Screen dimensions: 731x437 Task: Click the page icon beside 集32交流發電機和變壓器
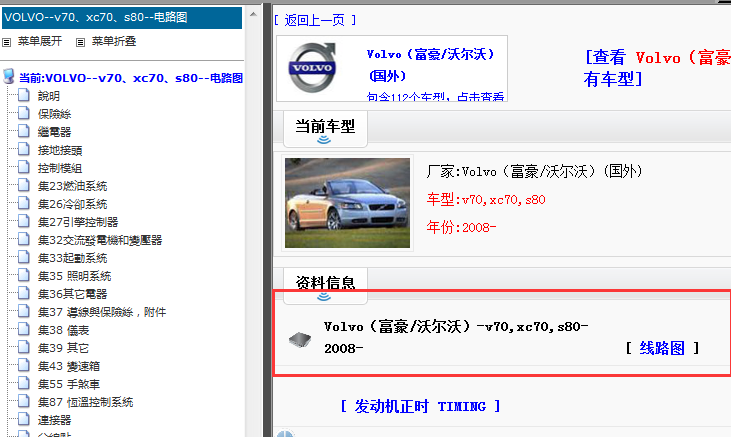point(24,239)
